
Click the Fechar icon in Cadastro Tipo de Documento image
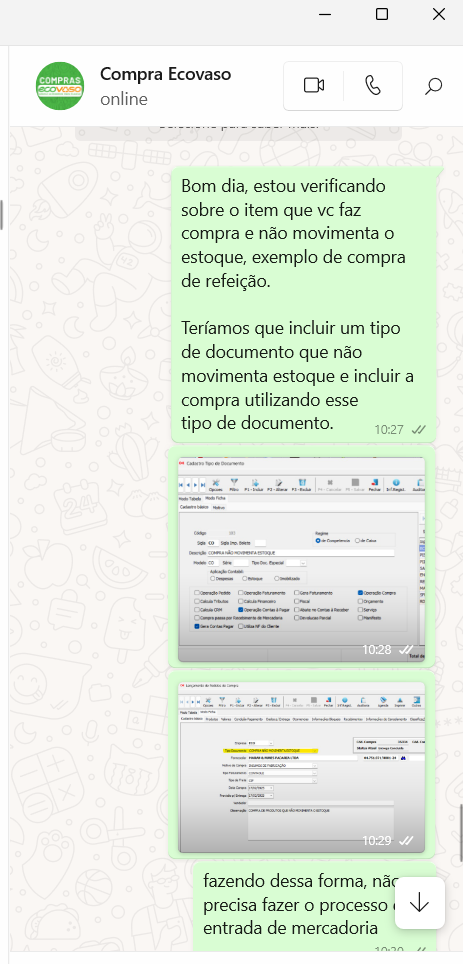coord(375,483)
